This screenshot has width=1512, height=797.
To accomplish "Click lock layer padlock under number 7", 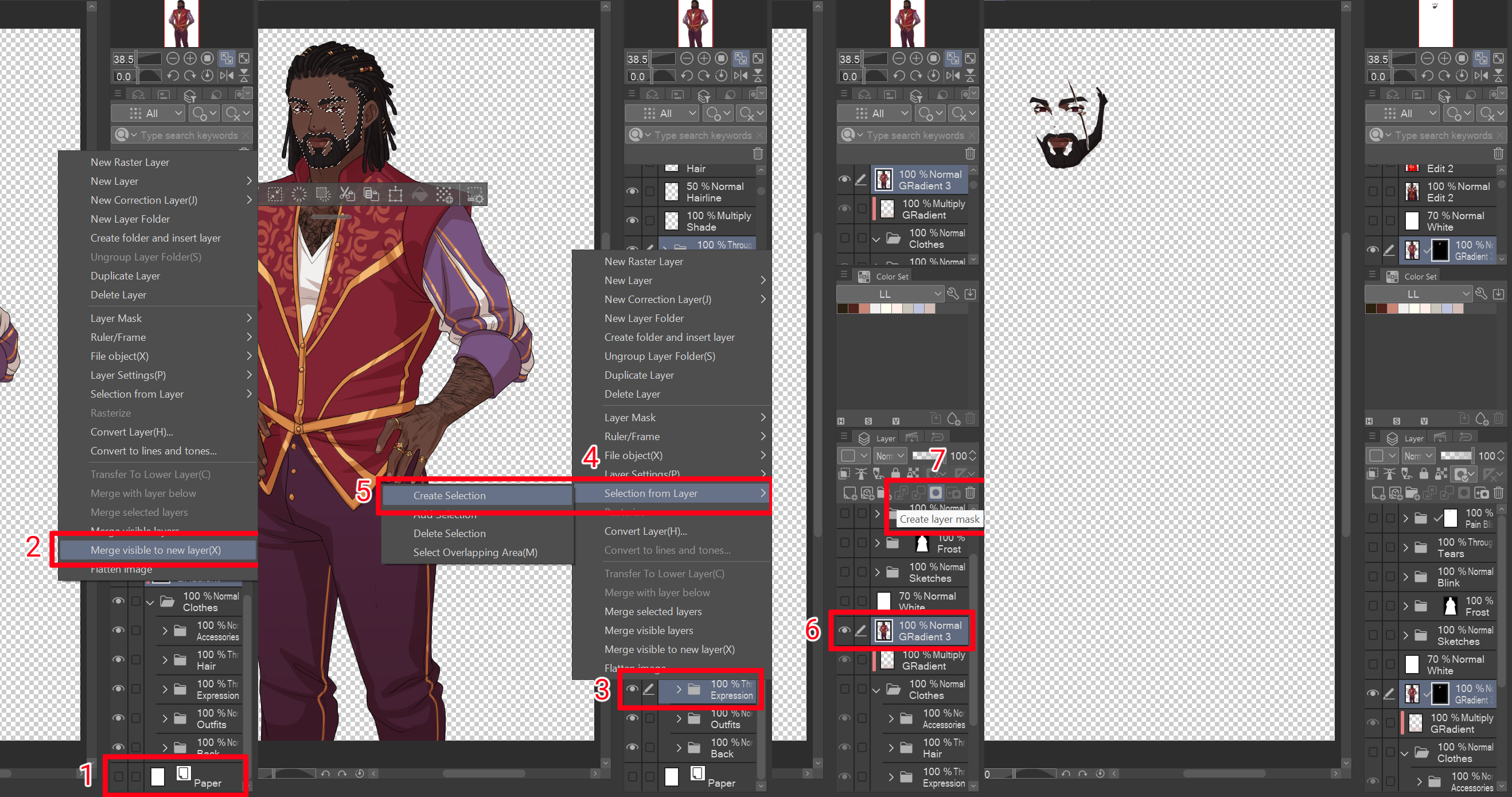I will click(x=895, y=473).
